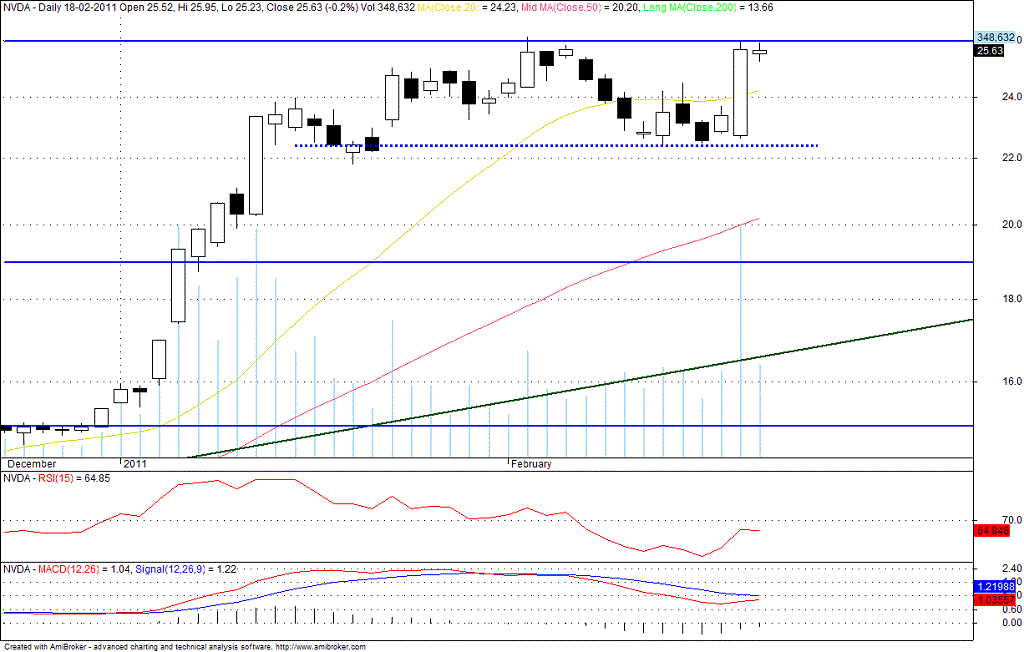Click the volume value 348,632 on price axis
This screenshot has width=1024, height=652.
995,37
